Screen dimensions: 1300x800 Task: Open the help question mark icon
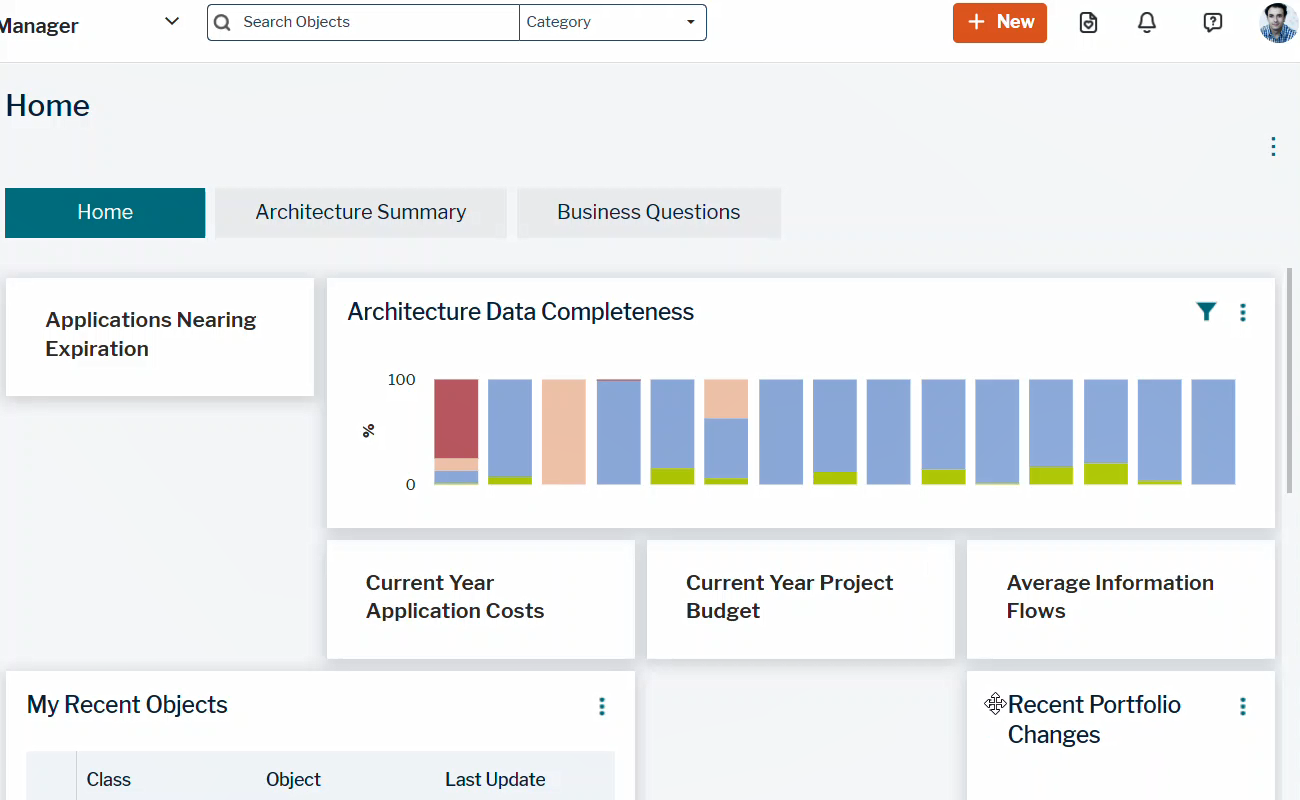click(x=1212, y=23)
